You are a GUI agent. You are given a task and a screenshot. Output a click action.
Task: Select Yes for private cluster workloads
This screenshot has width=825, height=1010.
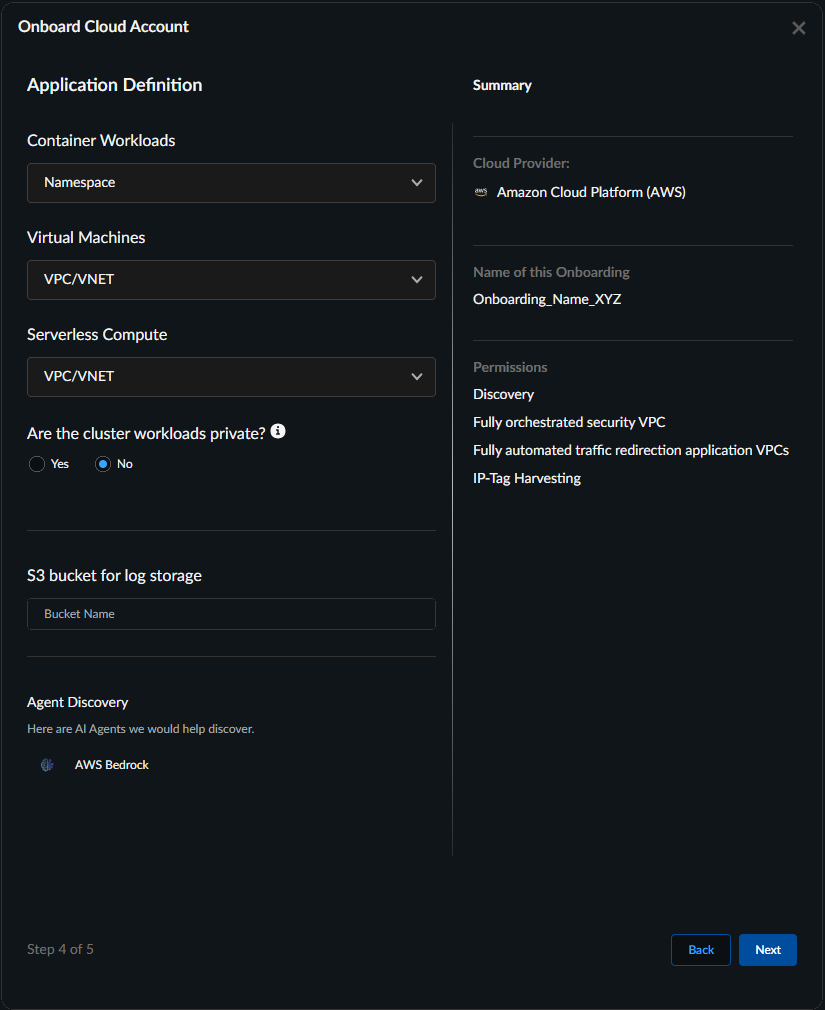[x=37, y=464]
